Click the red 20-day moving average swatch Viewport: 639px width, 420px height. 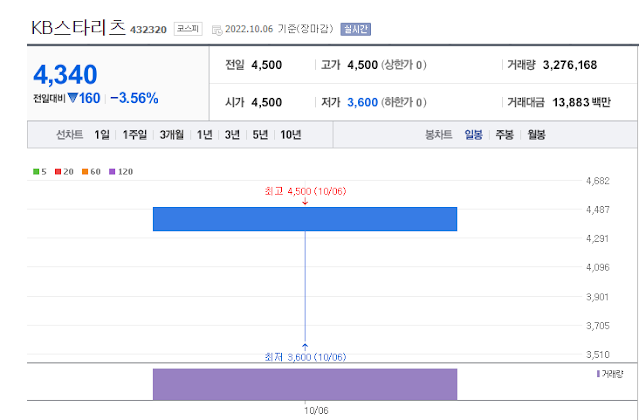click(58, 172)
